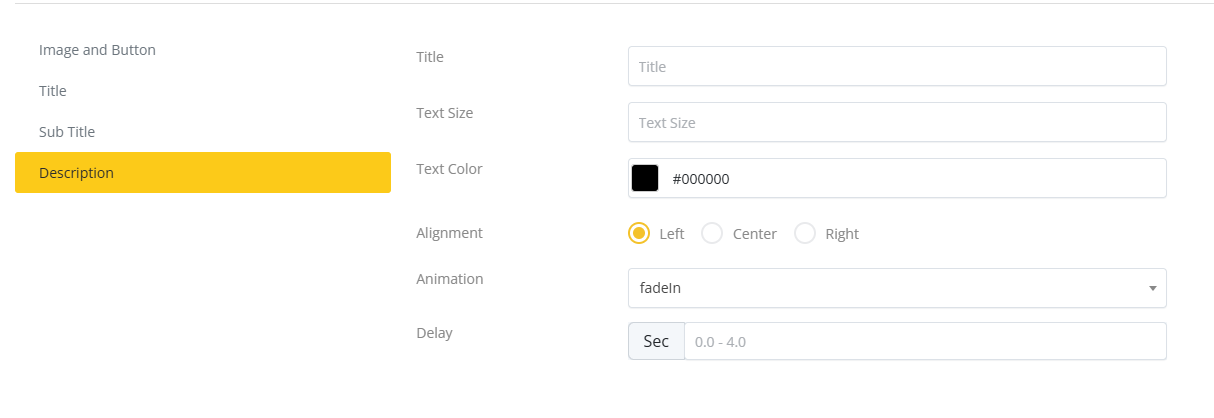Click the Text Color field label
Image resolution: width=1214 pixels, height=418 pixels.
click(x=449, y=169)
